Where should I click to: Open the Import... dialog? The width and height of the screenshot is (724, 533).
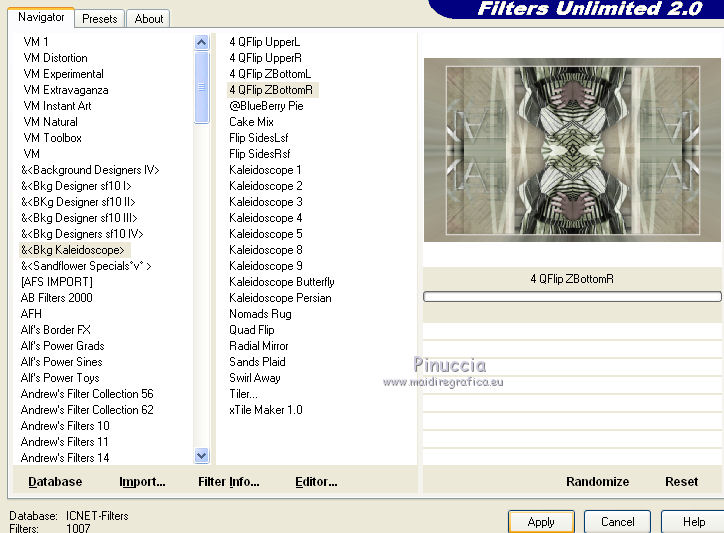pyautogui.click(x=142, y=482)
